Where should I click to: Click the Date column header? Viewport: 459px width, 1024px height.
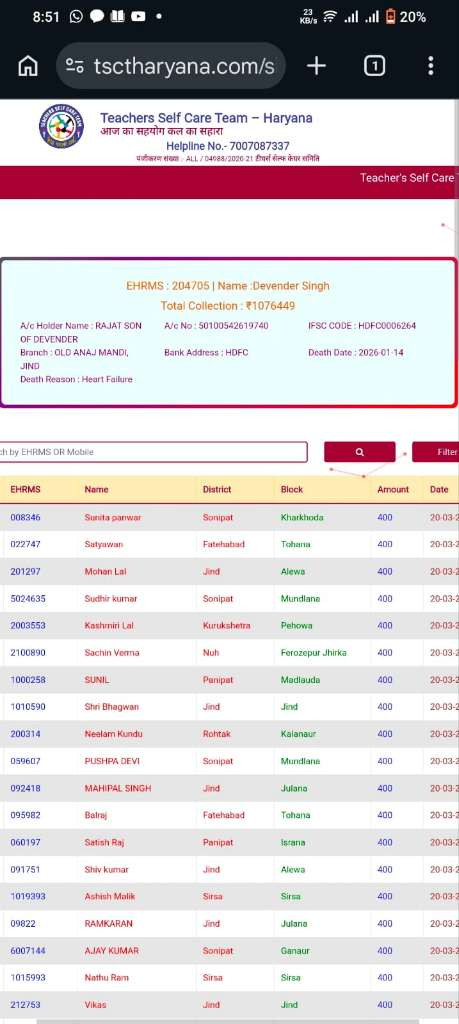point(439,489)
